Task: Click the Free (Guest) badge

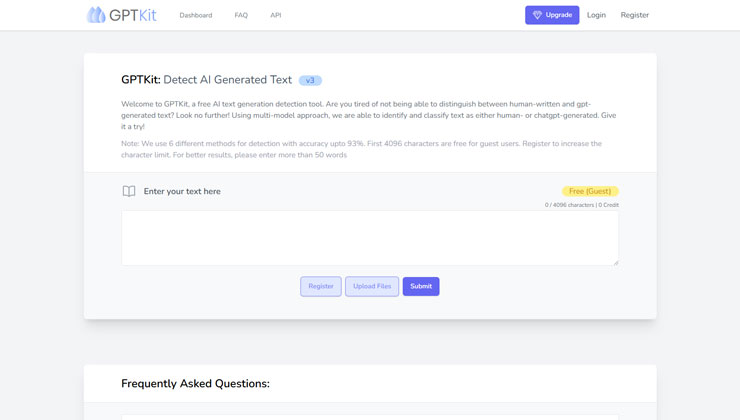Action: pos(590,191)
